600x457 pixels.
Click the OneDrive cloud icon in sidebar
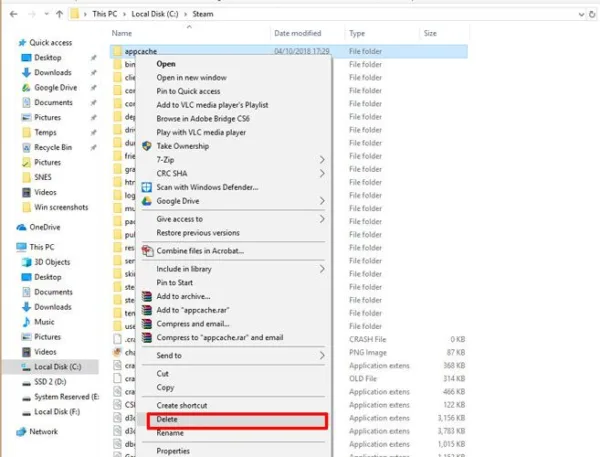click(21, 227)
